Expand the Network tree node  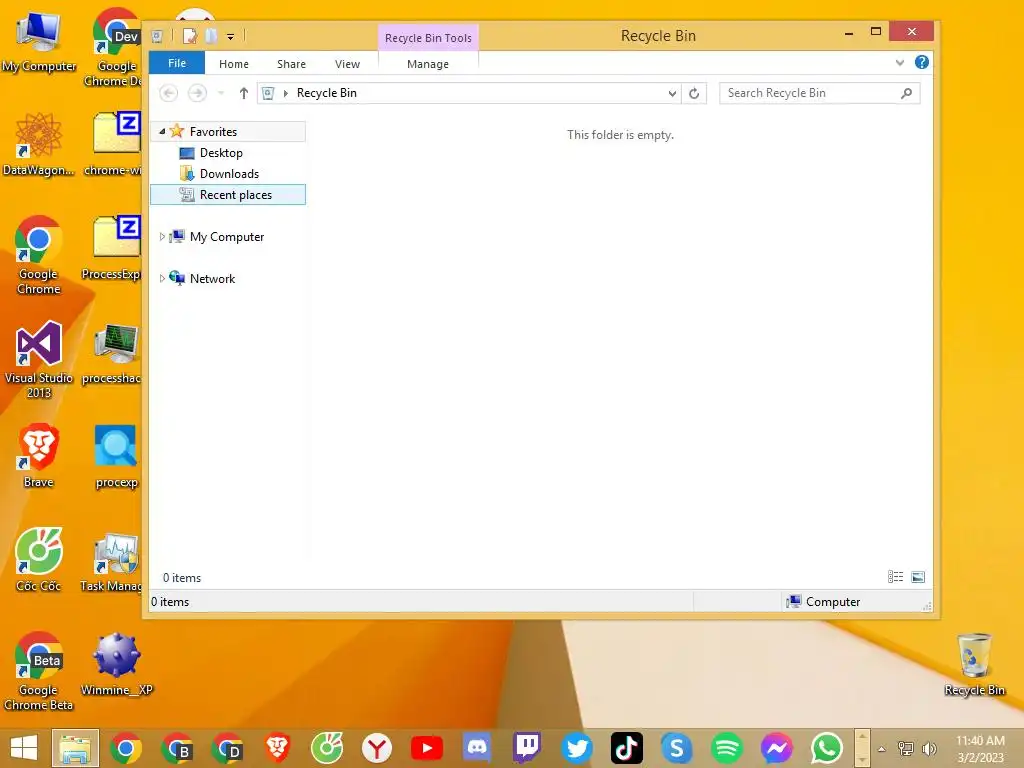click(x=162, y=278)
